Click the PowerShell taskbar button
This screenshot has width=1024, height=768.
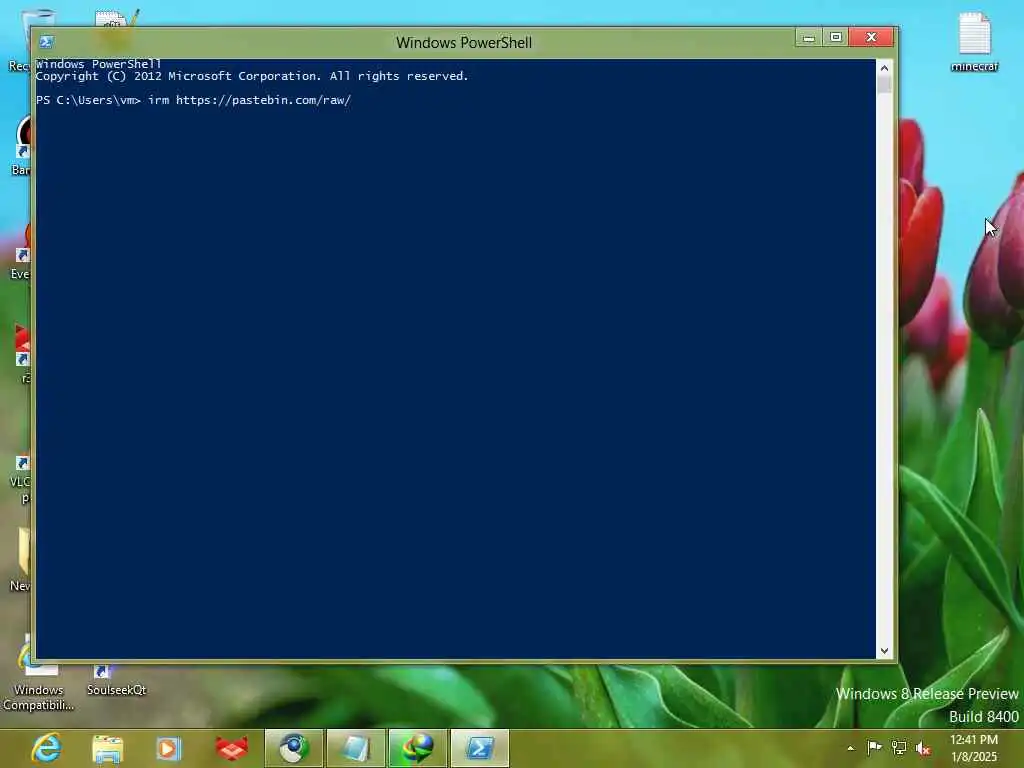click(479, 748)
